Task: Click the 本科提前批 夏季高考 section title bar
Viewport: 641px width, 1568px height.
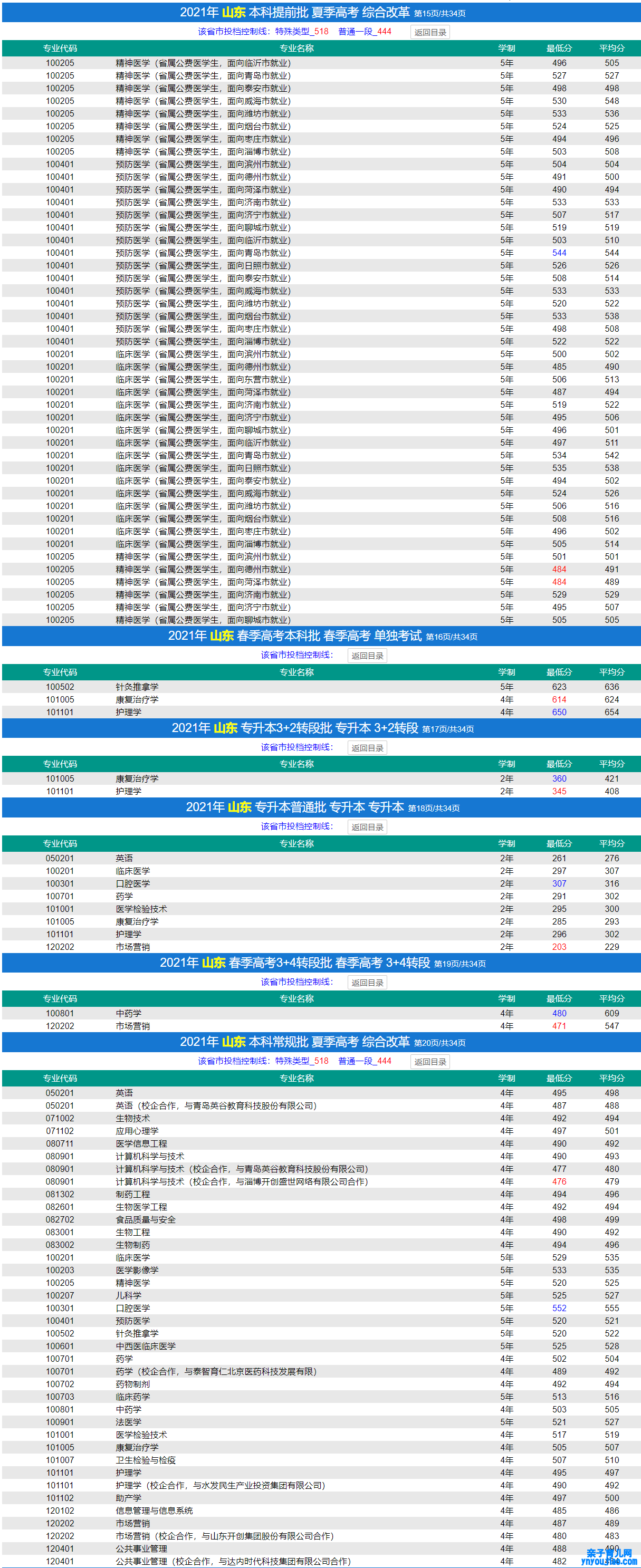Action: point(321,13)
